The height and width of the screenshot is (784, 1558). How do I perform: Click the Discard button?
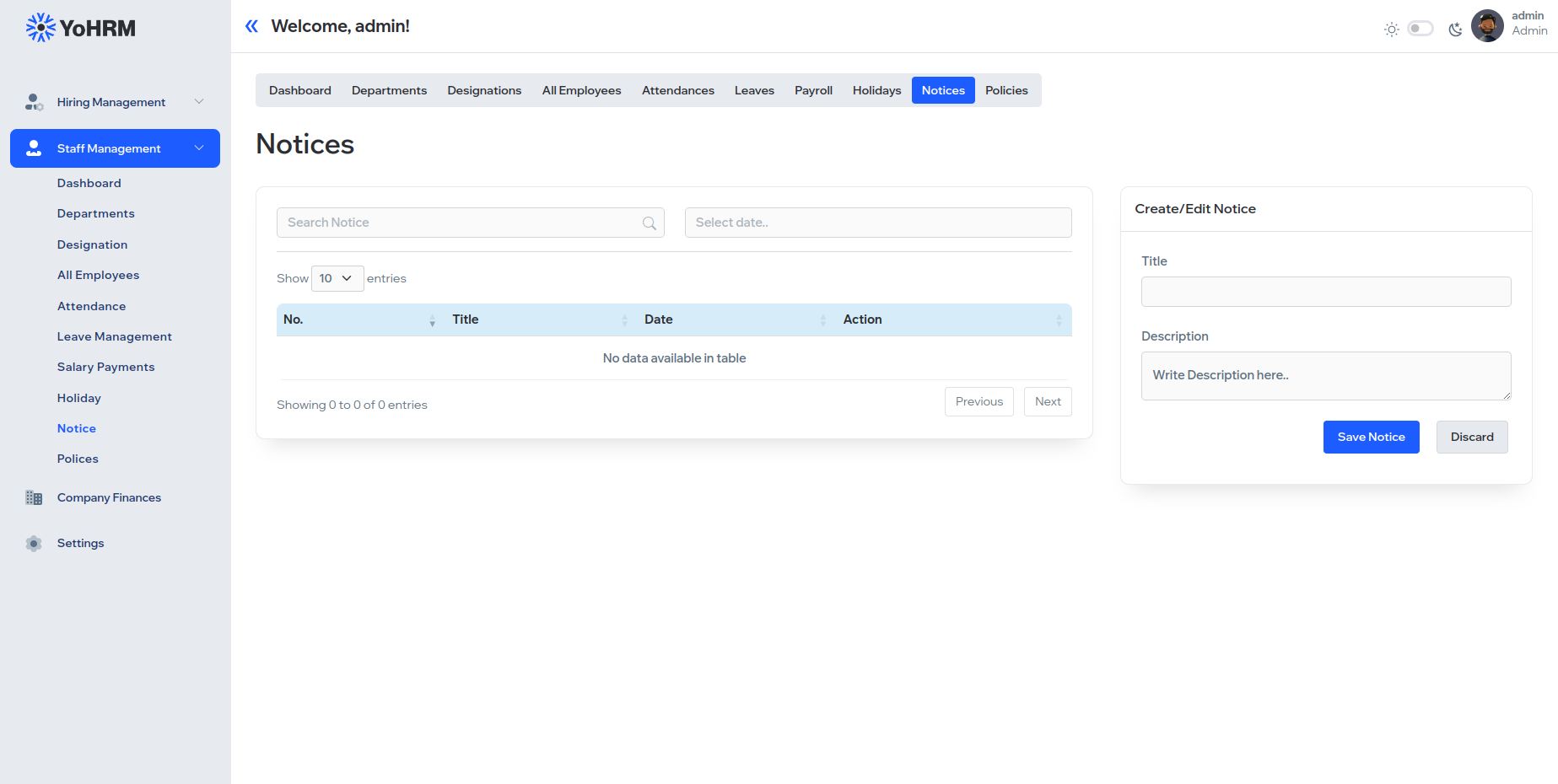tap(1472, 437)
